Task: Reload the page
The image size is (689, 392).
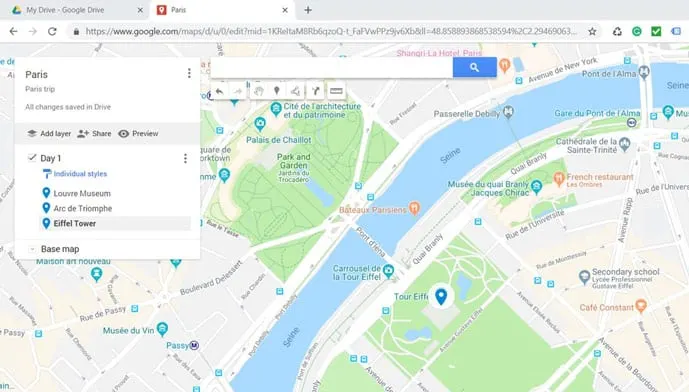Action: pos(52,31)
